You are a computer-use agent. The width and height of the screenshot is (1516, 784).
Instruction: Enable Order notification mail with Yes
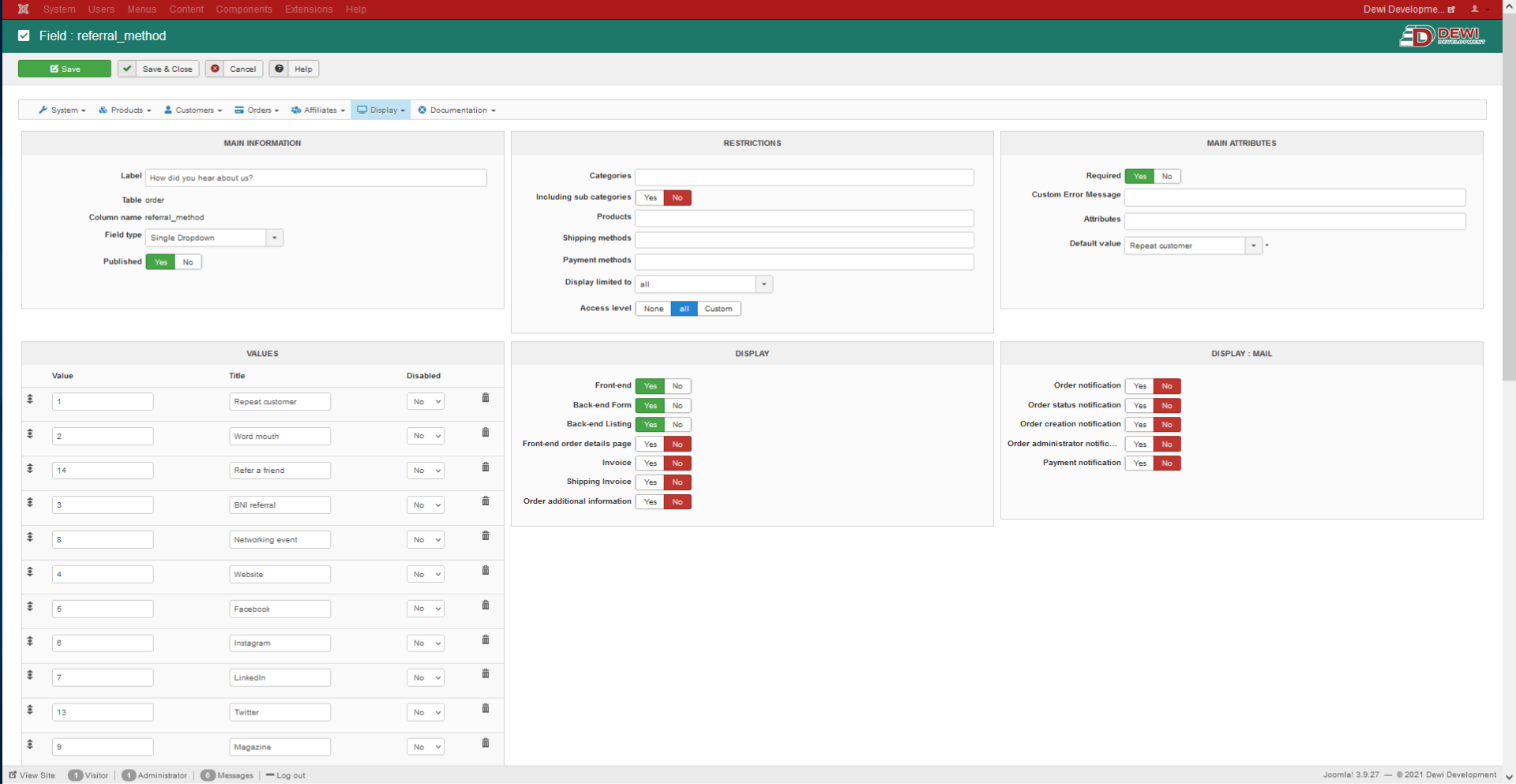(x=1139, y=387)
